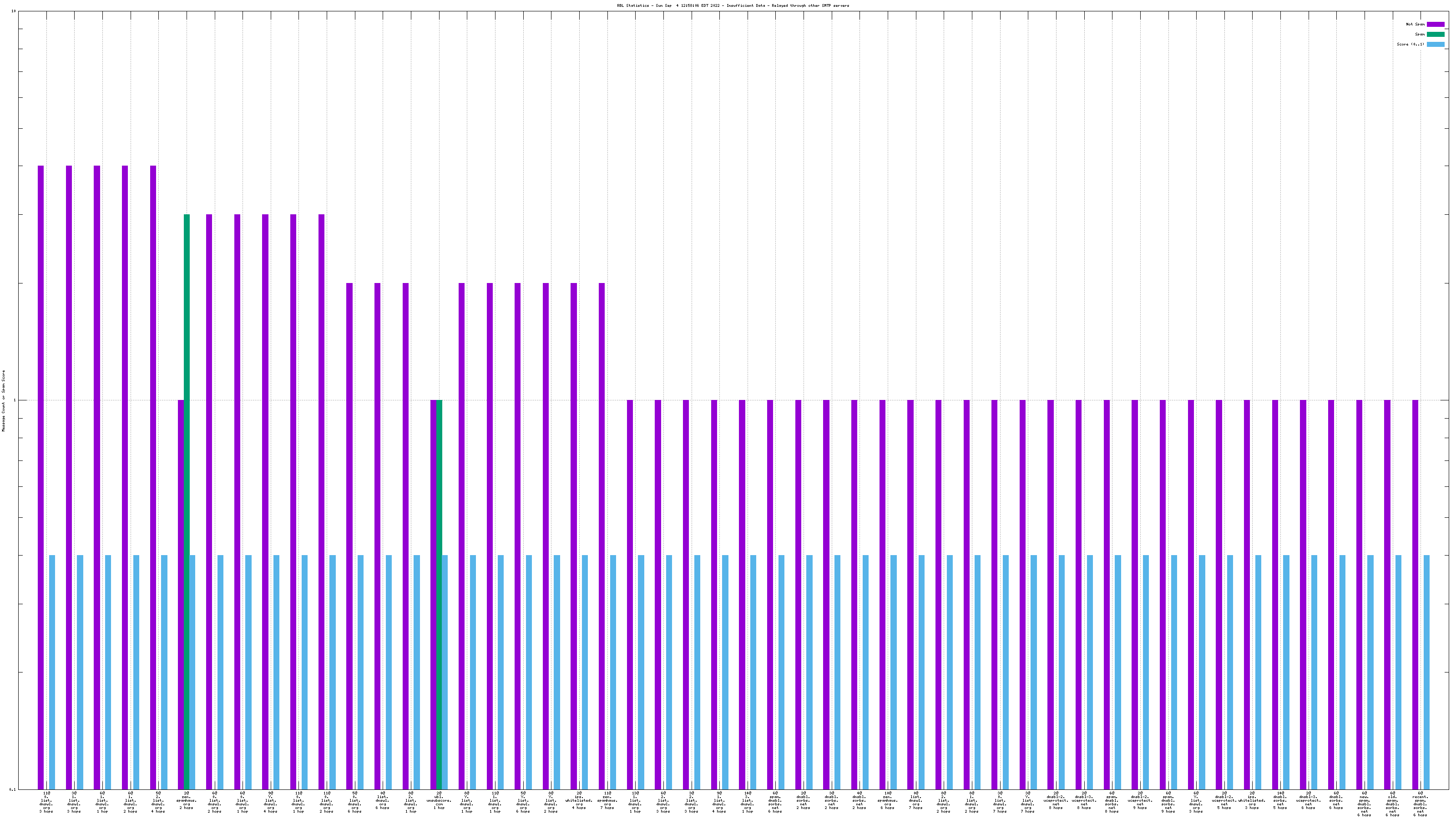Click the light-blue Score legend swatch

click(x=1435, y=44)
